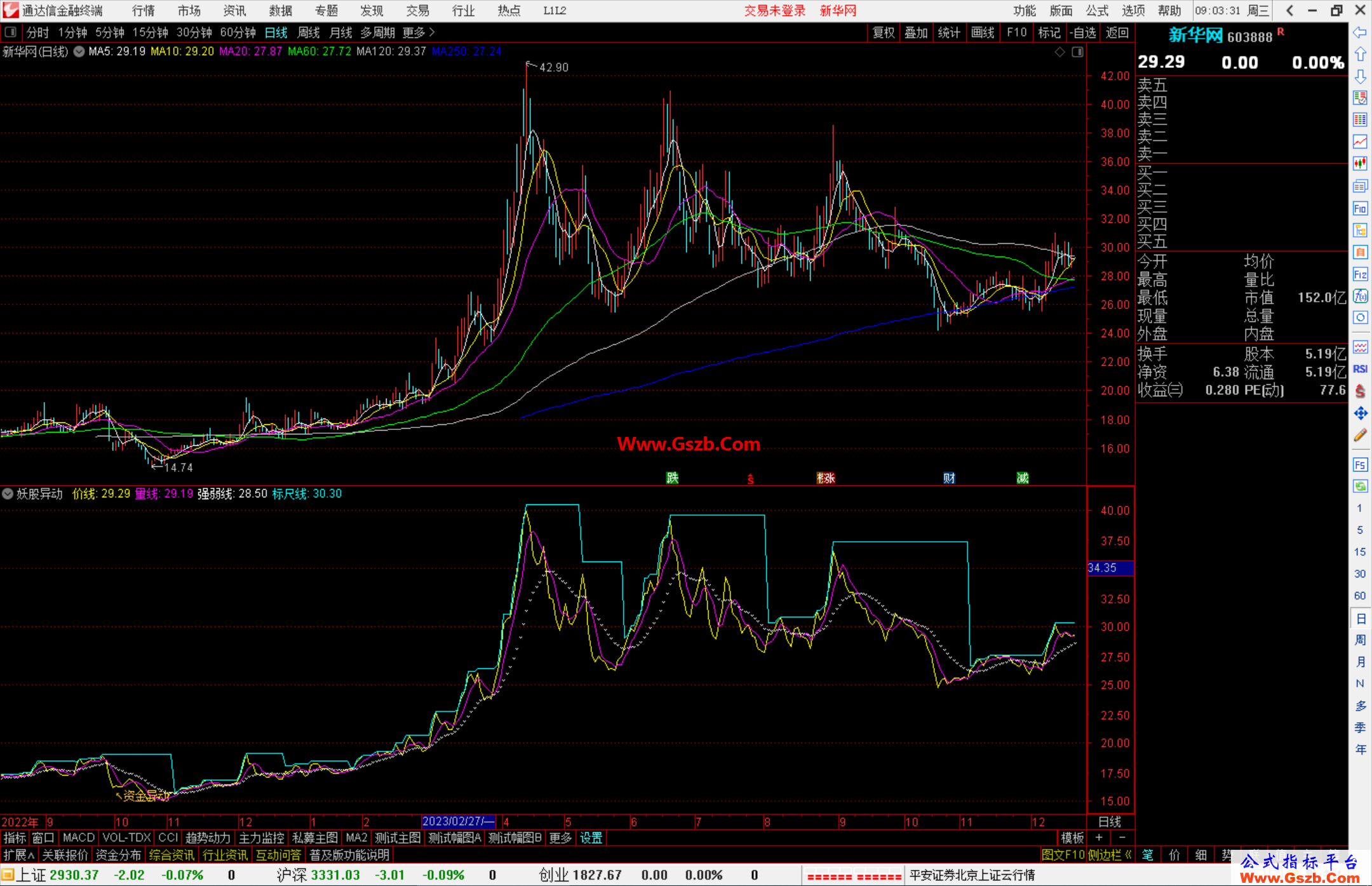Screen dimensions: 1372x886
Task: Click the 叠加 overlay button
Action: point(916,32)
